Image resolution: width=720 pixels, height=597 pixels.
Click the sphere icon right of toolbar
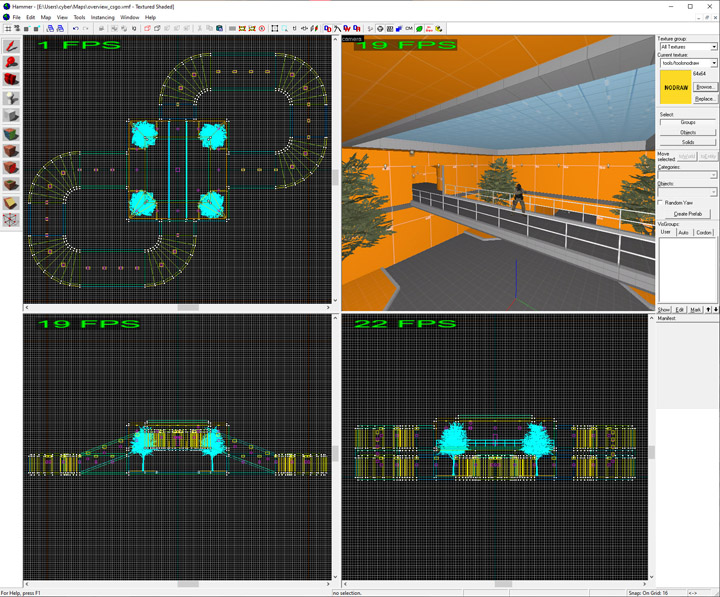pyautogui.click(x=380, y=28)
